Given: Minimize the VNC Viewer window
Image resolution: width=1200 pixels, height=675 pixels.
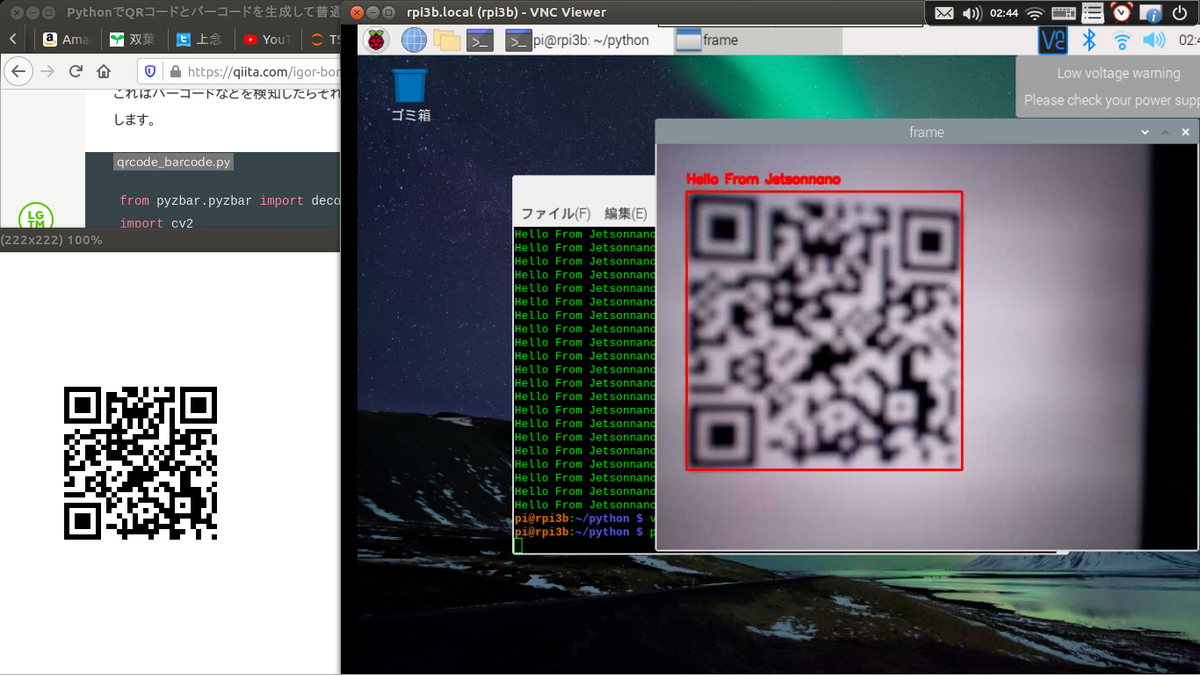Looking at the screenshot, I should click(374, 12).
